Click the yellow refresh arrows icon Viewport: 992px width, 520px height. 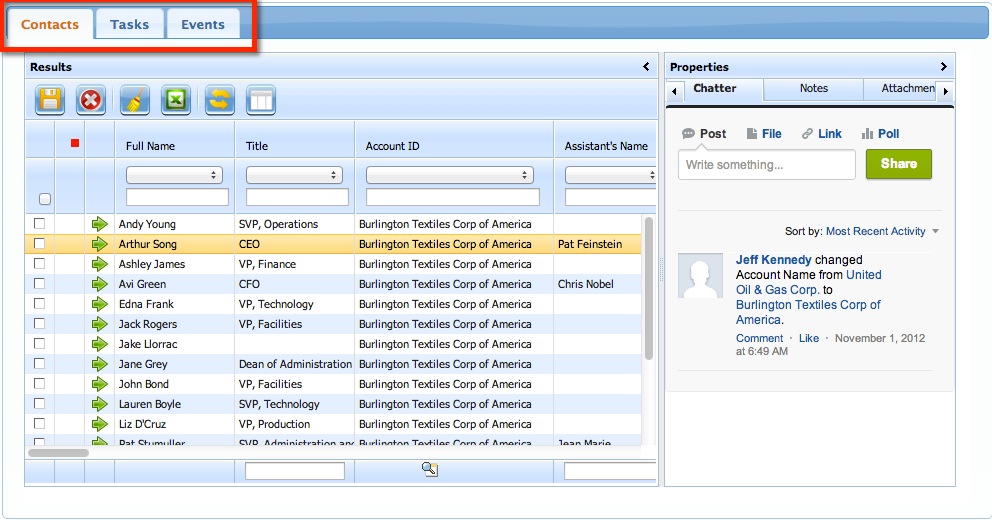(x=219, y=100)
